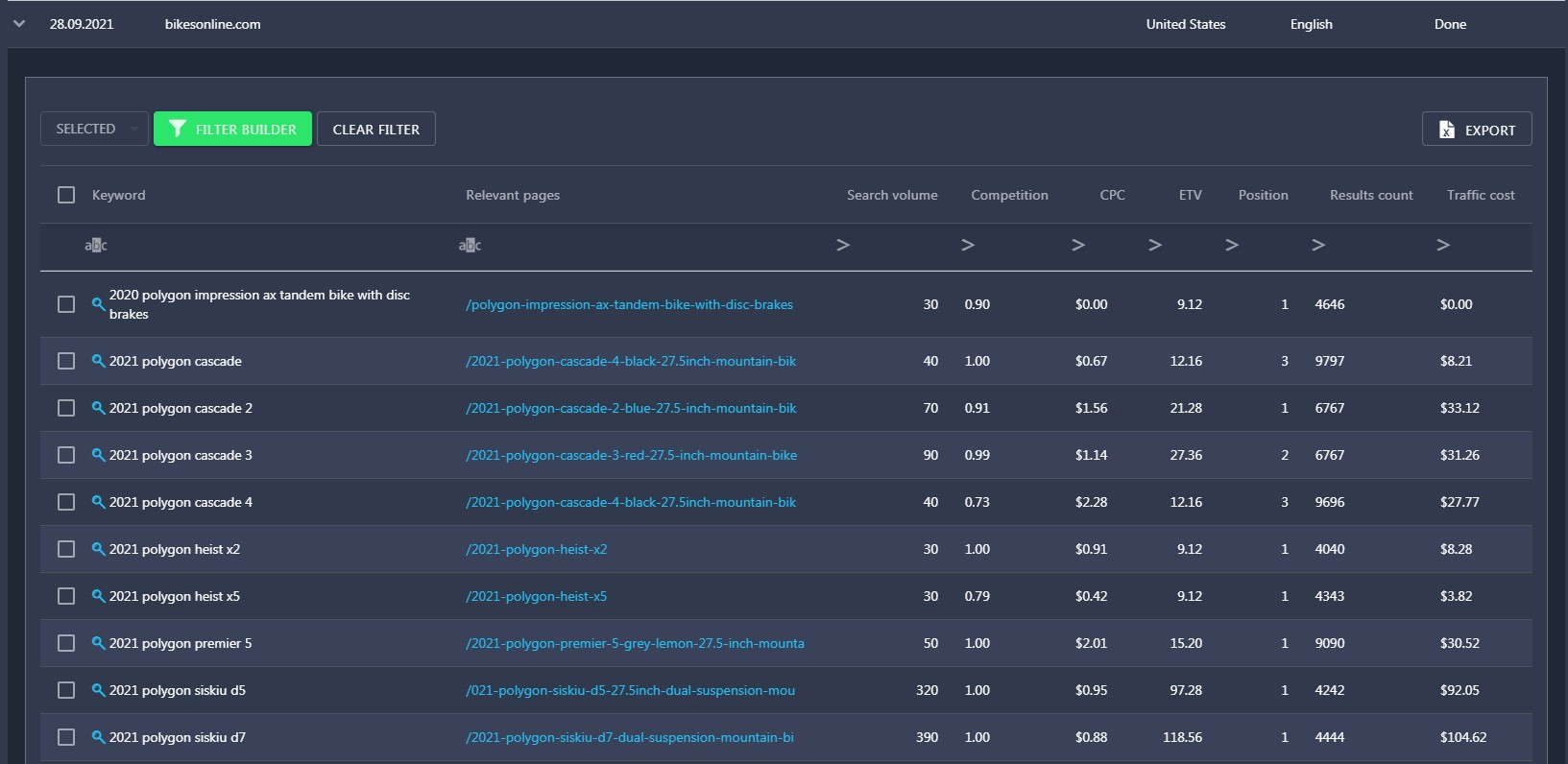Check the '2021 polygon cascade 3' row checkbox

tap(66, 455)
